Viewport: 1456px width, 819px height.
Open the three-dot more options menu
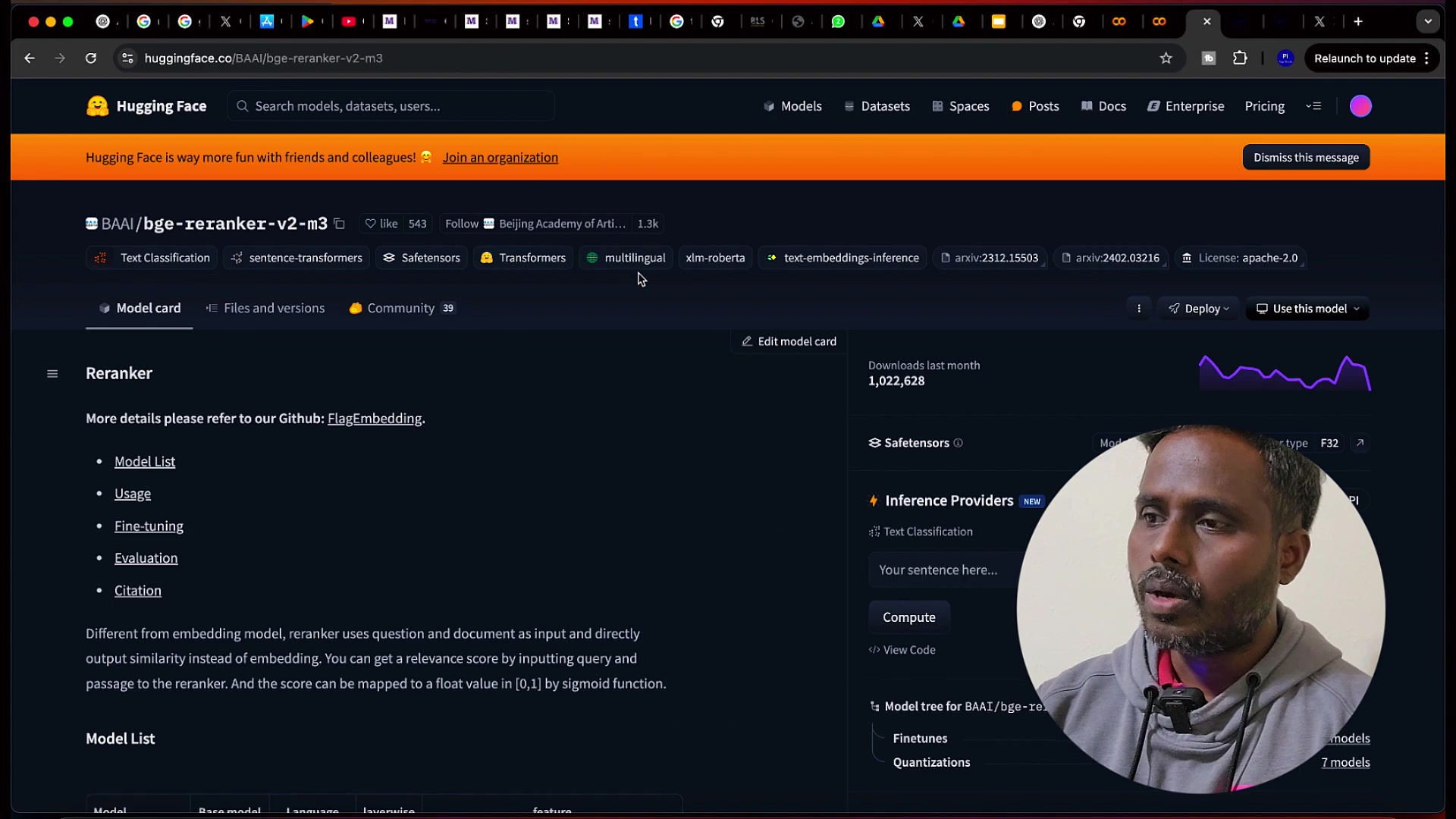coord(1139,309)
